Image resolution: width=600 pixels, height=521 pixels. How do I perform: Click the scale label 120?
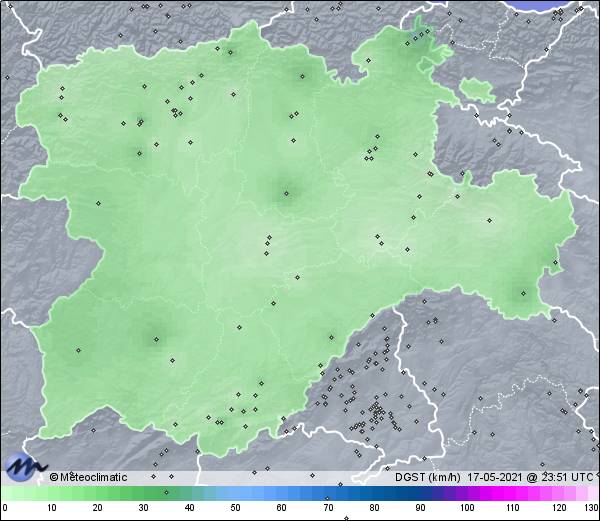click(559, 508)
